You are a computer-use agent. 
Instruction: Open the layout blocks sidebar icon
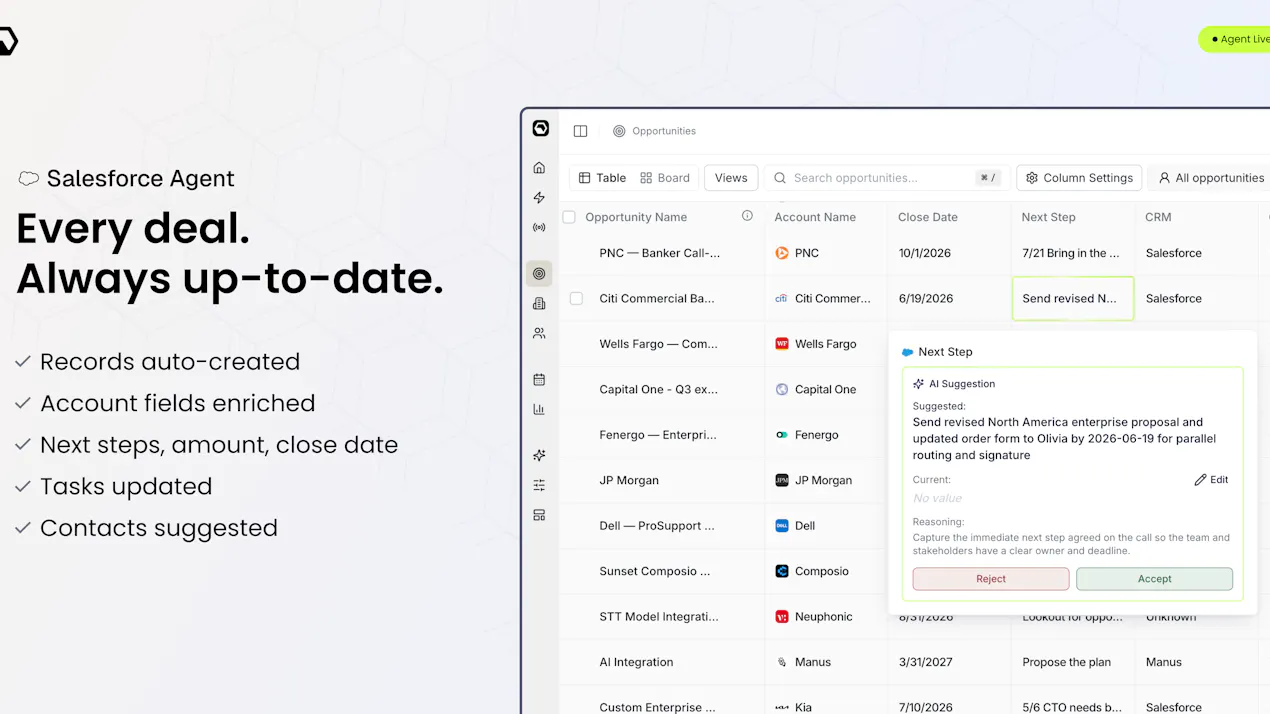[x=539, y=515]
